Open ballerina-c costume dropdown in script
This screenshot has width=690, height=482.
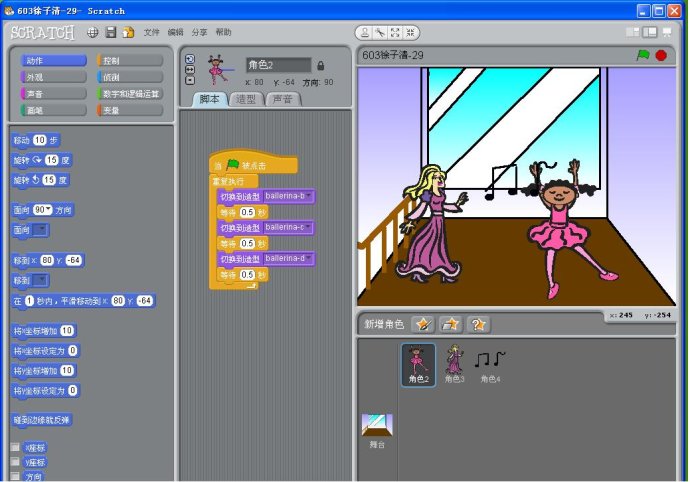click(309, 227)
